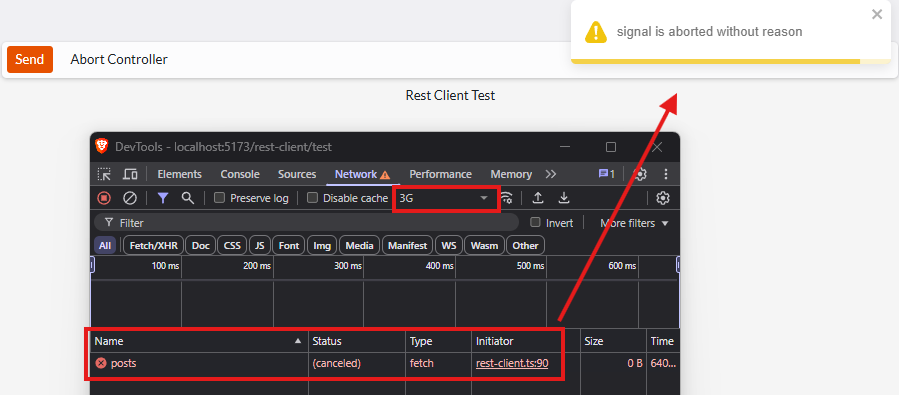
Task: Click the warning icon in the notification
Action: point(596,32)
